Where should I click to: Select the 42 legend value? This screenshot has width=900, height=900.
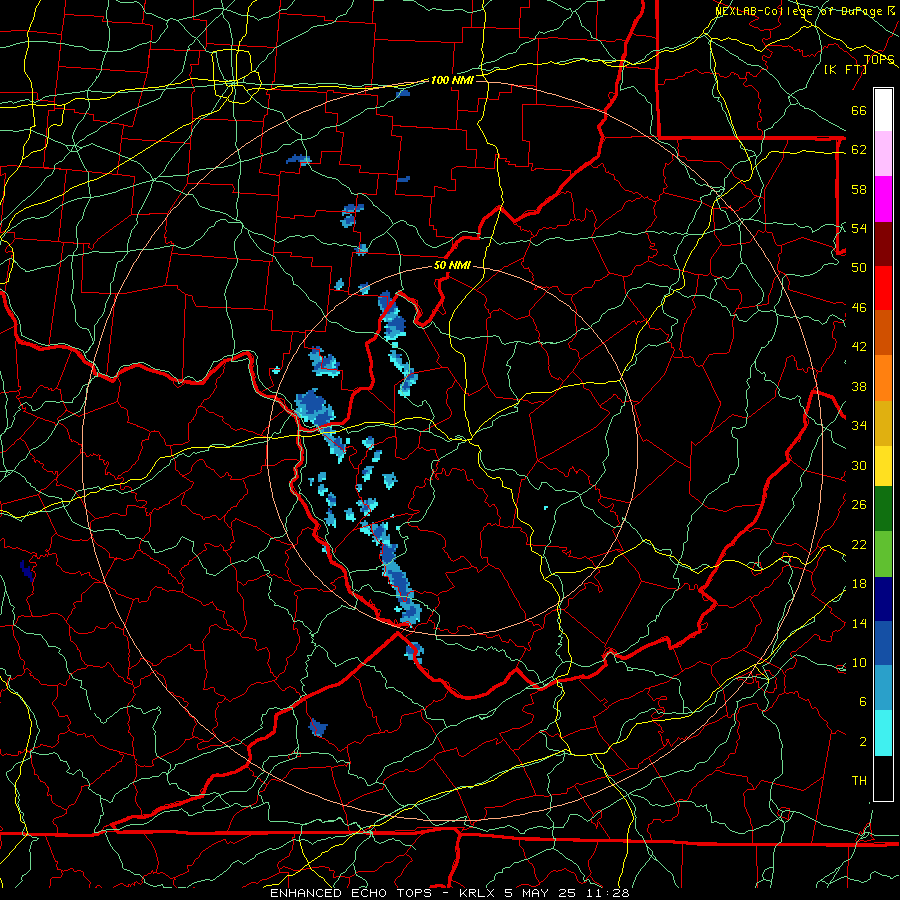(x=859, y=347)
